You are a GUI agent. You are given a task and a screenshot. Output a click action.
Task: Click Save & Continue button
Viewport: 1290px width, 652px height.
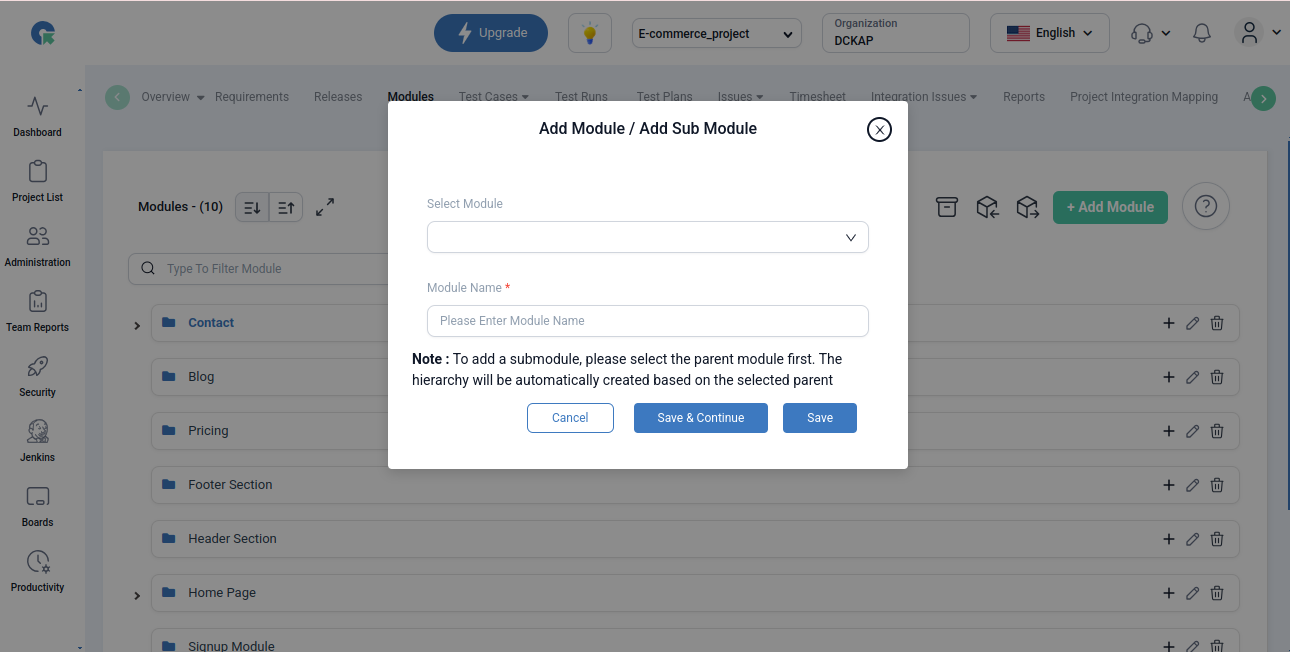coord(700,418)
